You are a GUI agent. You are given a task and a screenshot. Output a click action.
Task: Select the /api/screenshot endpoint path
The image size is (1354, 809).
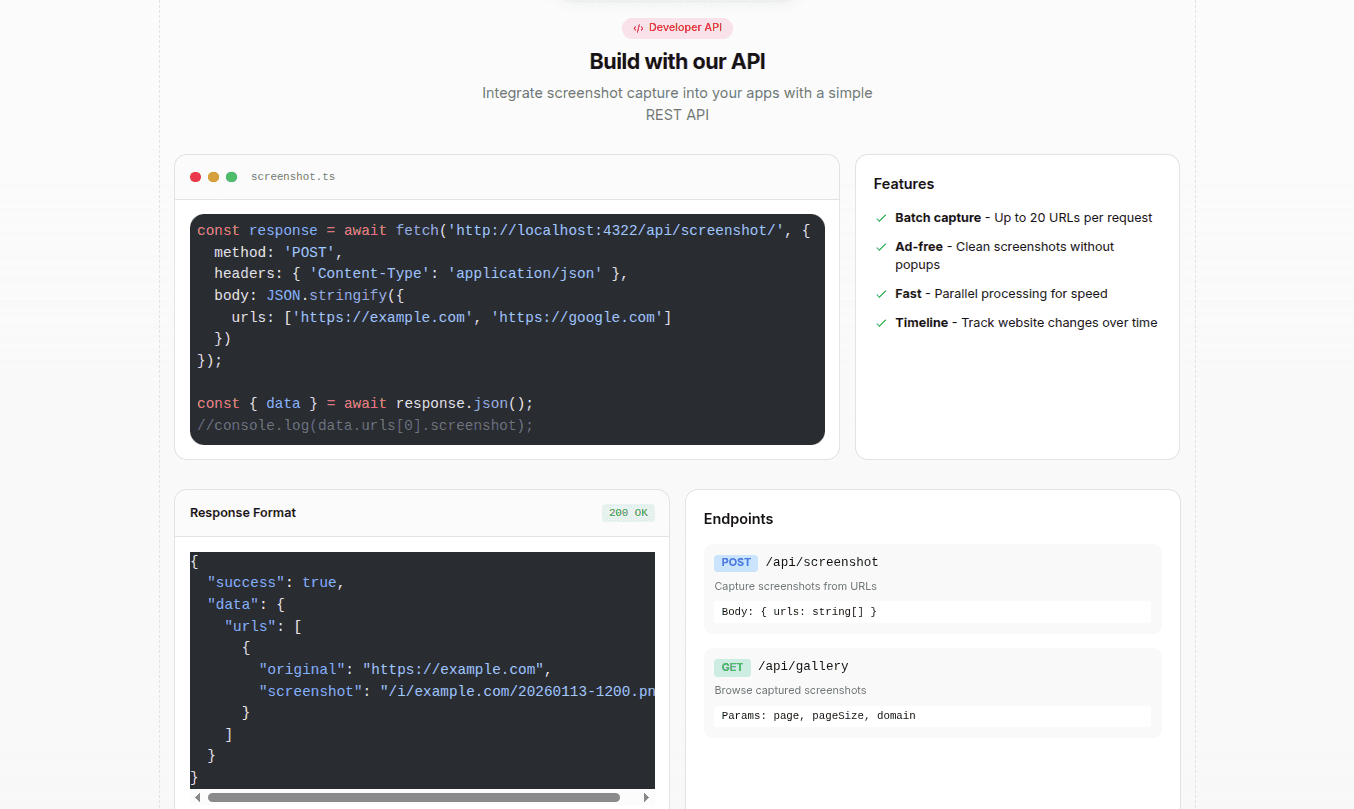(x=821, y=563)
